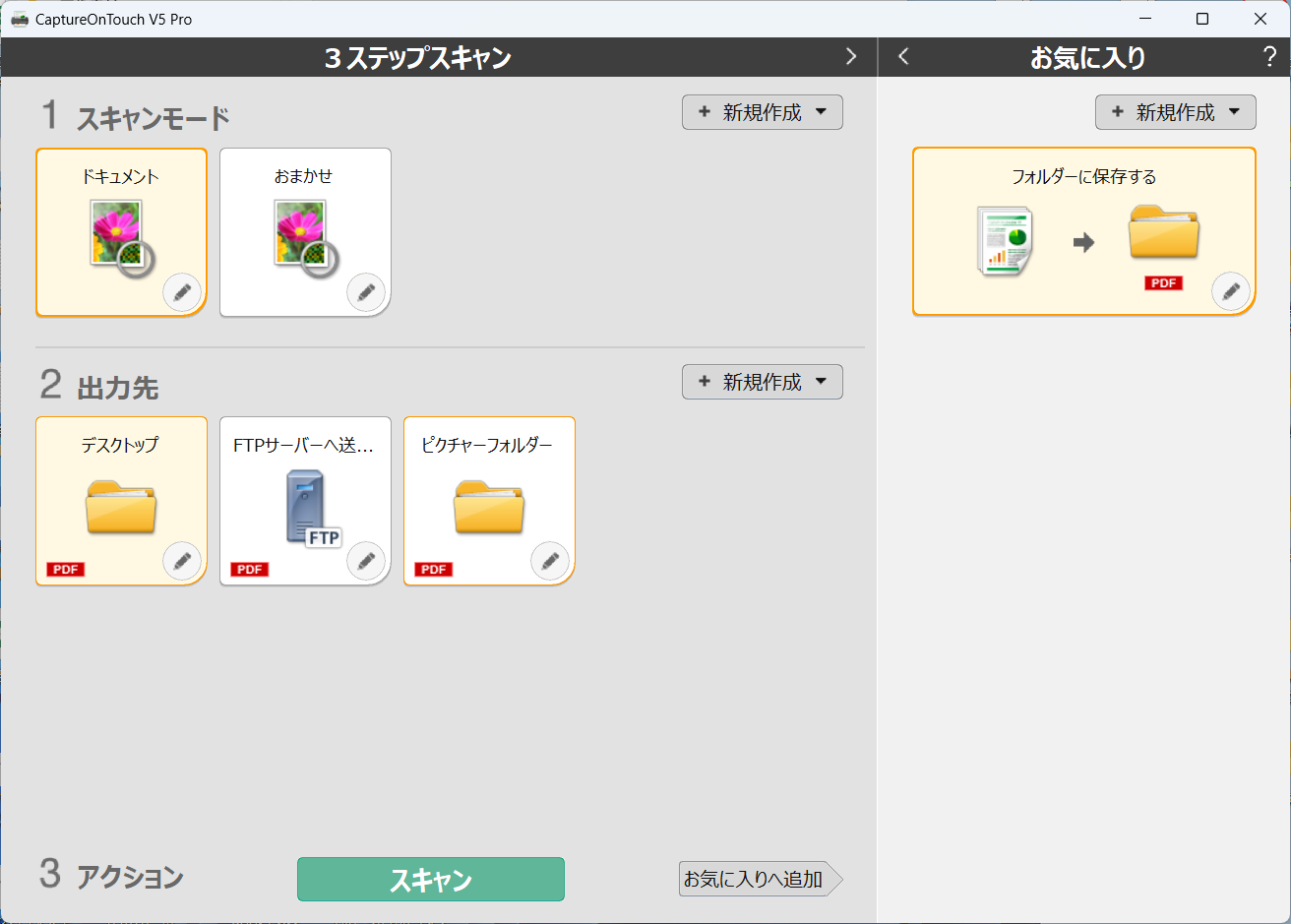Open help with the question mark icon
Image resolution: width=1291 pixels, height=924 pixels.
(1269, 57)
